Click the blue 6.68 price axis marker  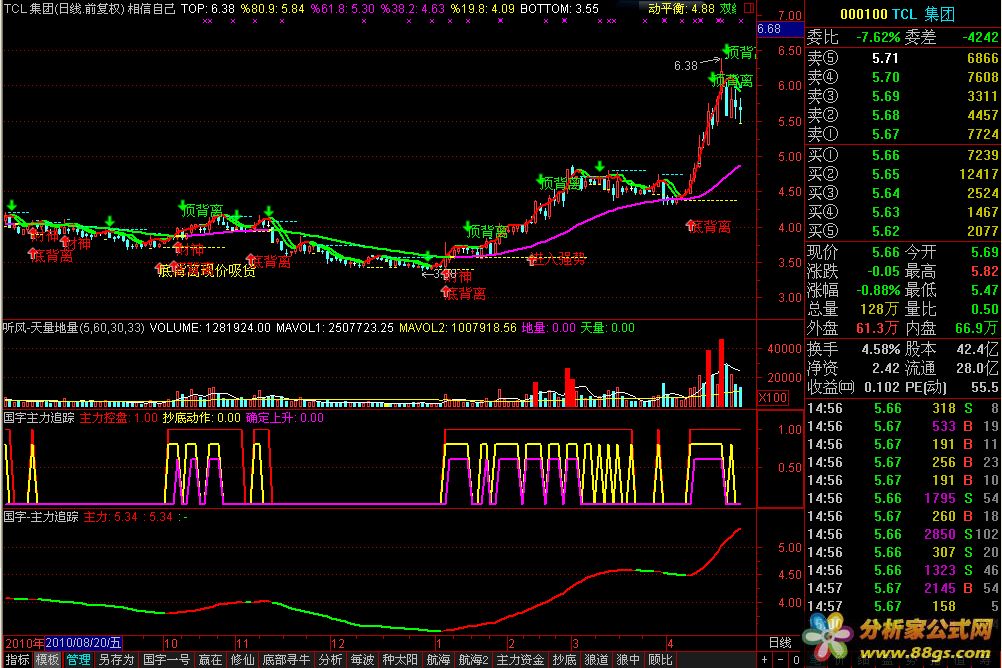click(780, 29)
